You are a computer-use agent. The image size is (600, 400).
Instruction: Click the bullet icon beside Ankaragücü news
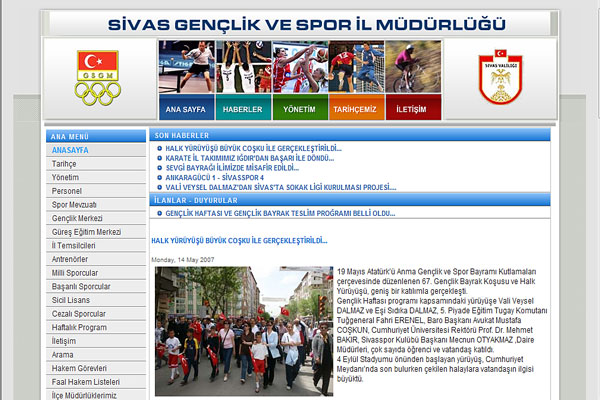coord(159,178)
